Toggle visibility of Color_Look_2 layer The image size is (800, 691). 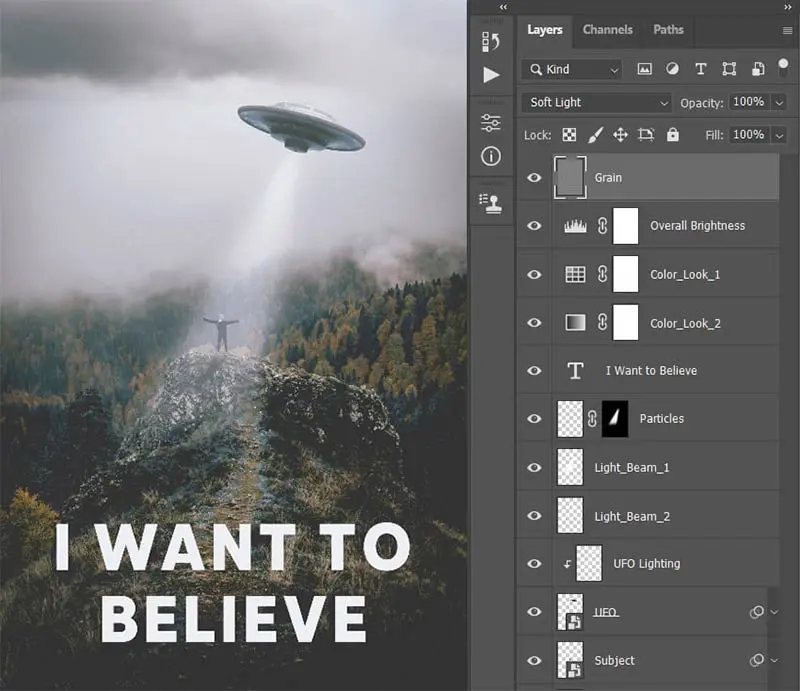534,323
